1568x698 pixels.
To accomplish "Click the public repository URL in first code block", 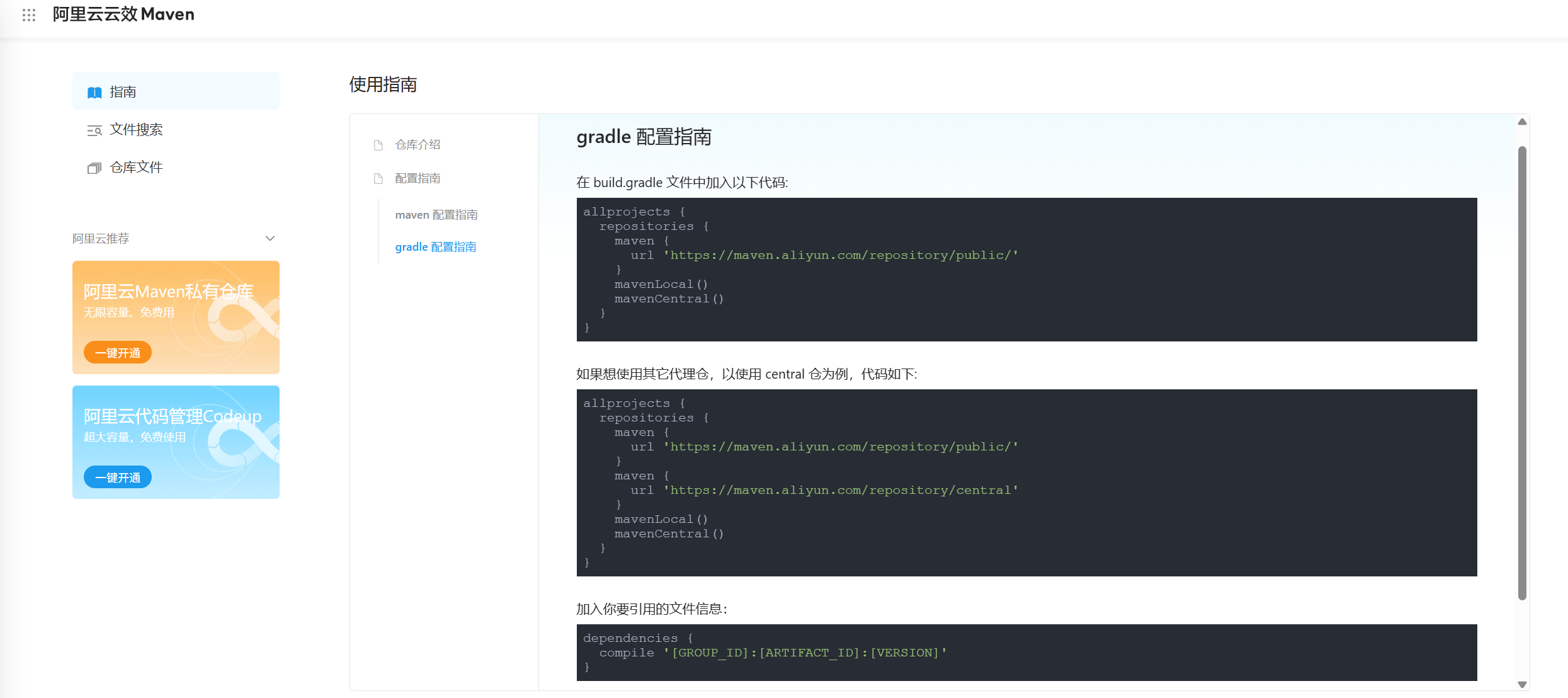I will [x=841, y=255].
